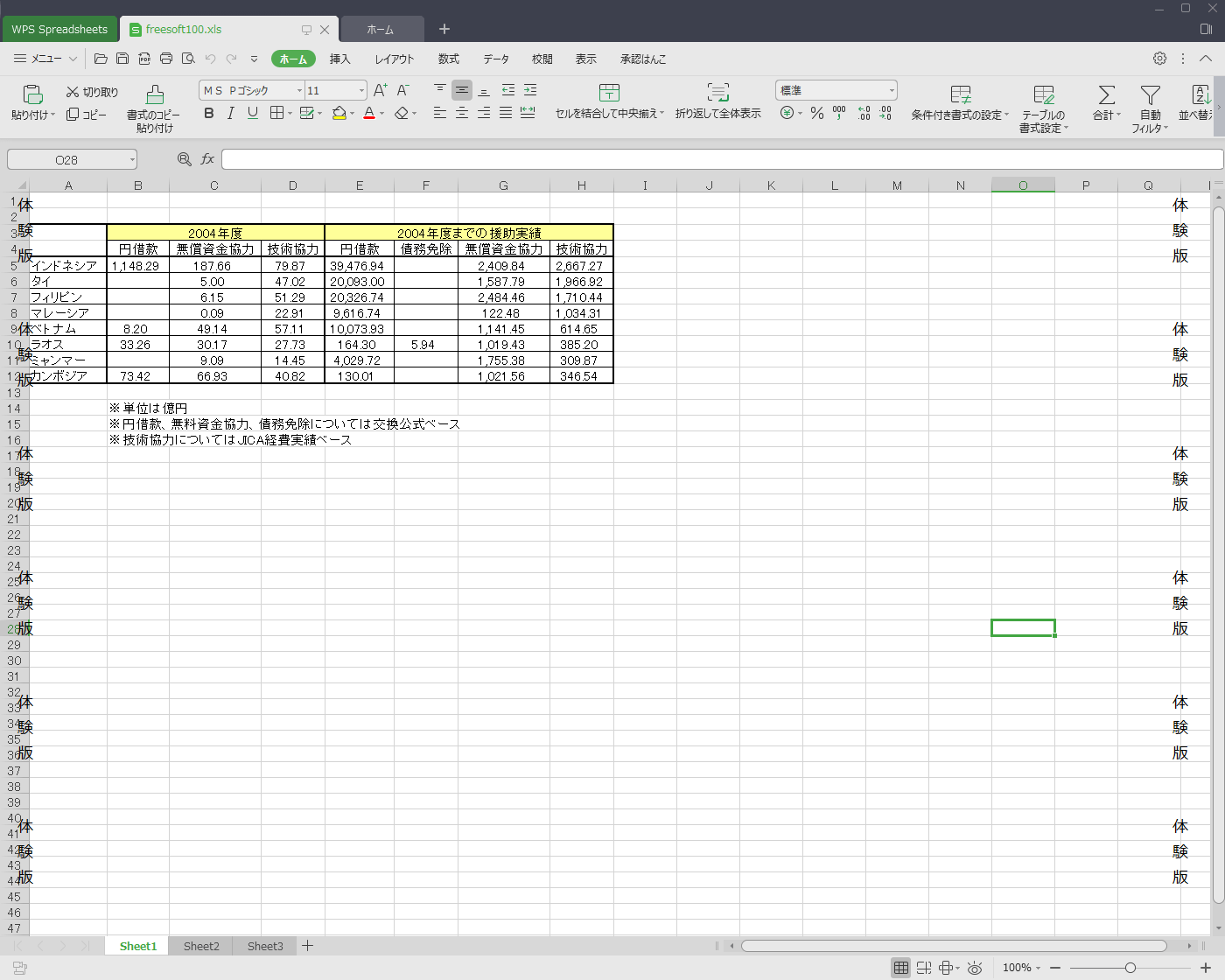This screenshot has height=980, width=1225.
Task: Switch to Sheet2
Action: 200,945
